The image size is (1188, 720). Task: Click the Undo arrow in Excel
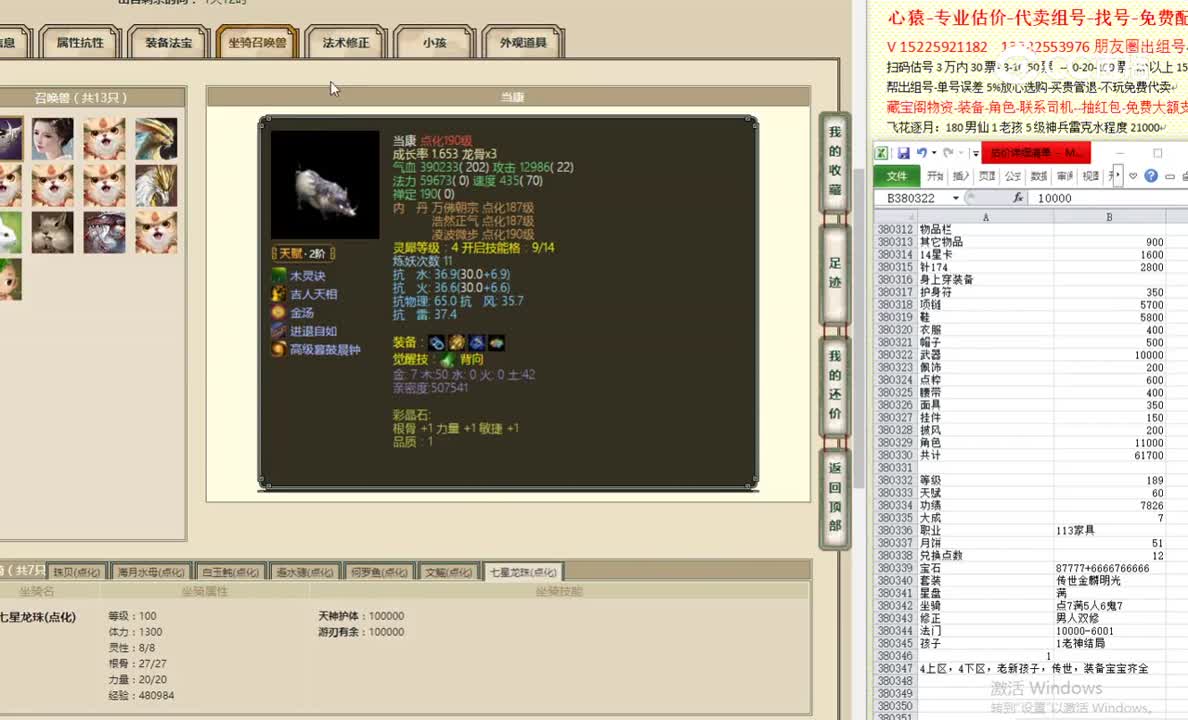click(x=921, y=152)
